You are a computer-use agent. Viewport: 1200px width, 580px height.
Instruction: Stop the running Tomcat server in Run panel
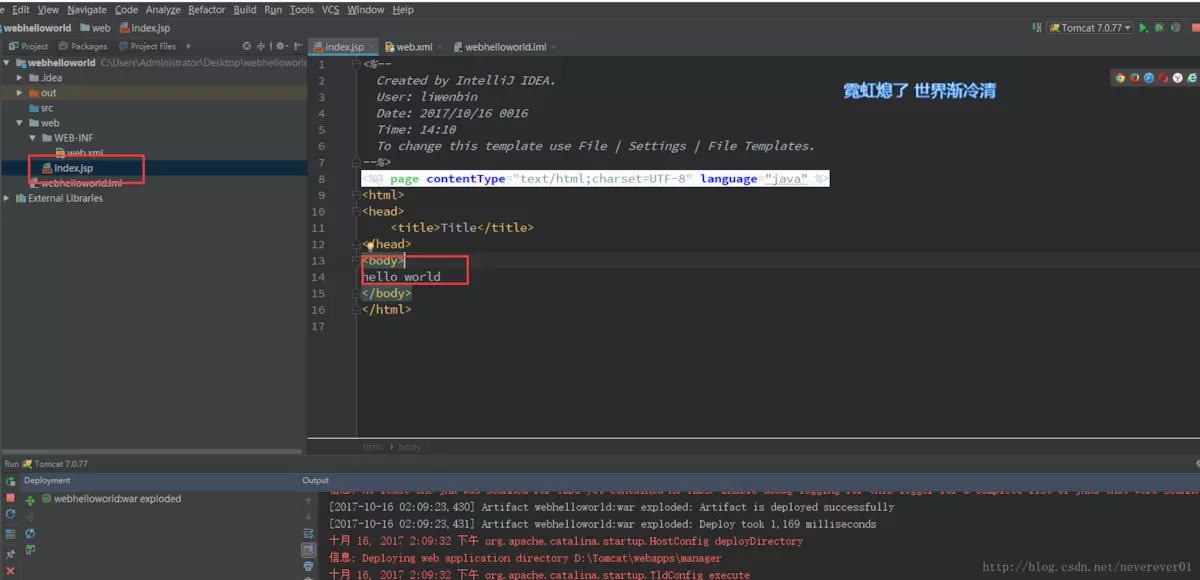pos(10,497)
